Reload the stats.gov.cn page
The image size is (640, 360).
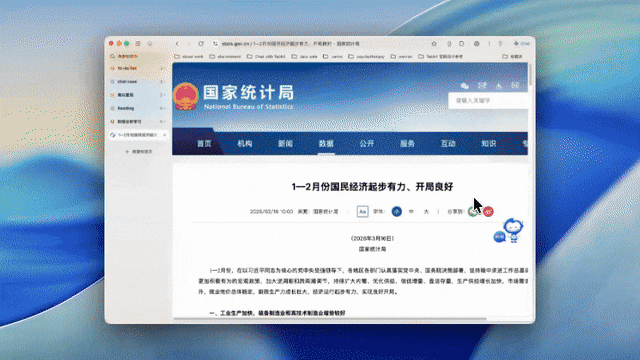click(201, 43)
